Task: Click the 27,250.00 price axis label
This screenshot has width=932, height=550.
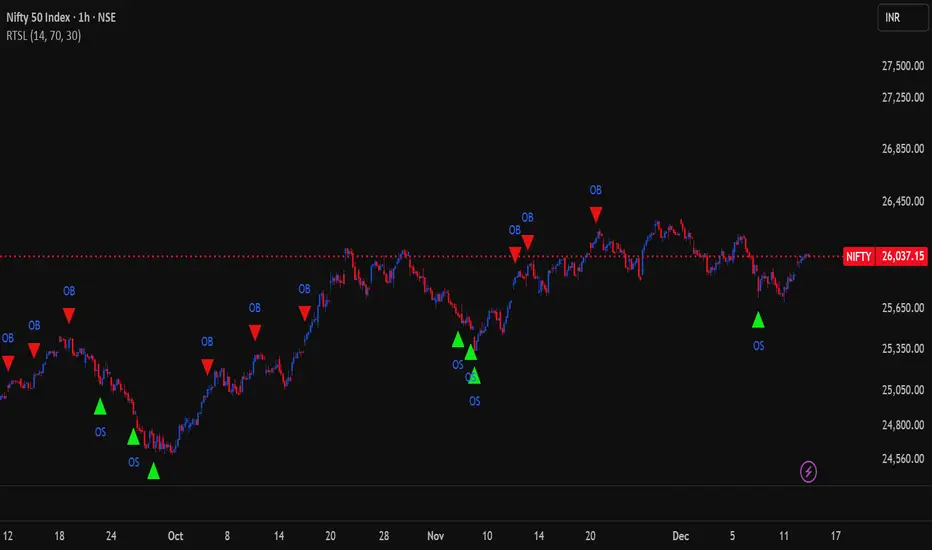Action: point(903,97)
